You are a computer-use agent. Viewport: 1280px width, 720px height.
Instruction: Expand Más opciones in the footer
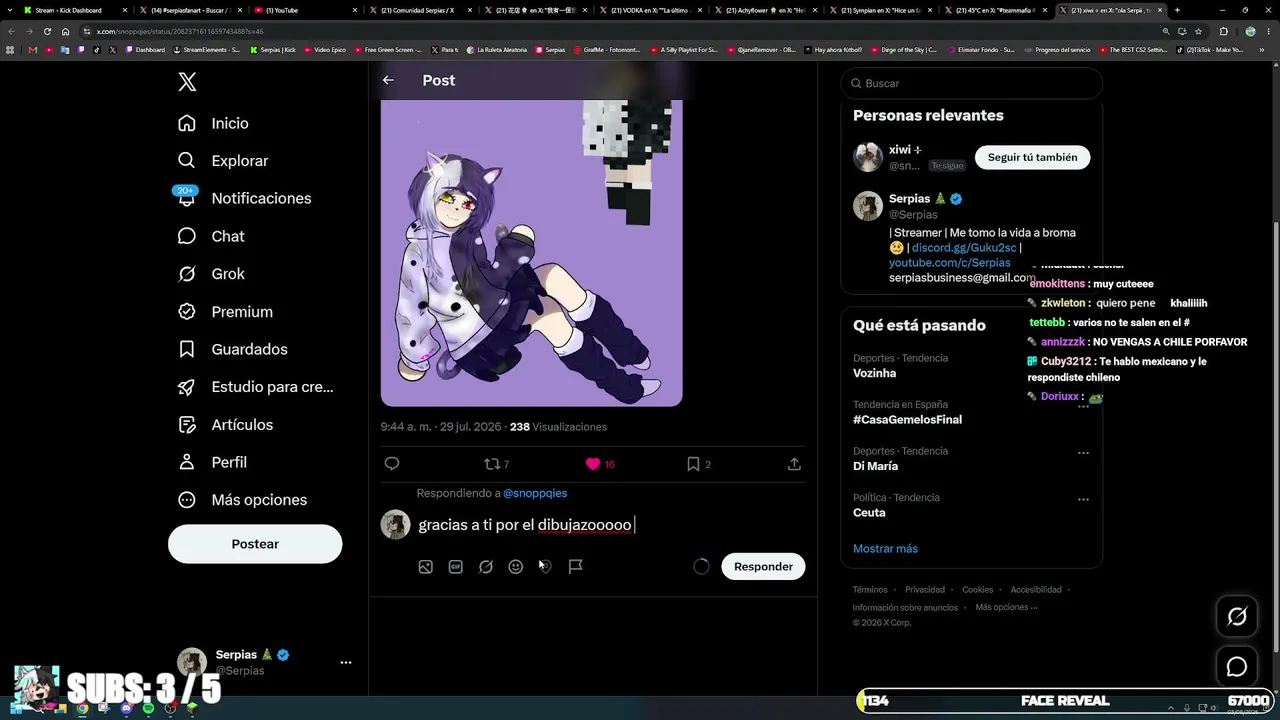pos(1007,607)
